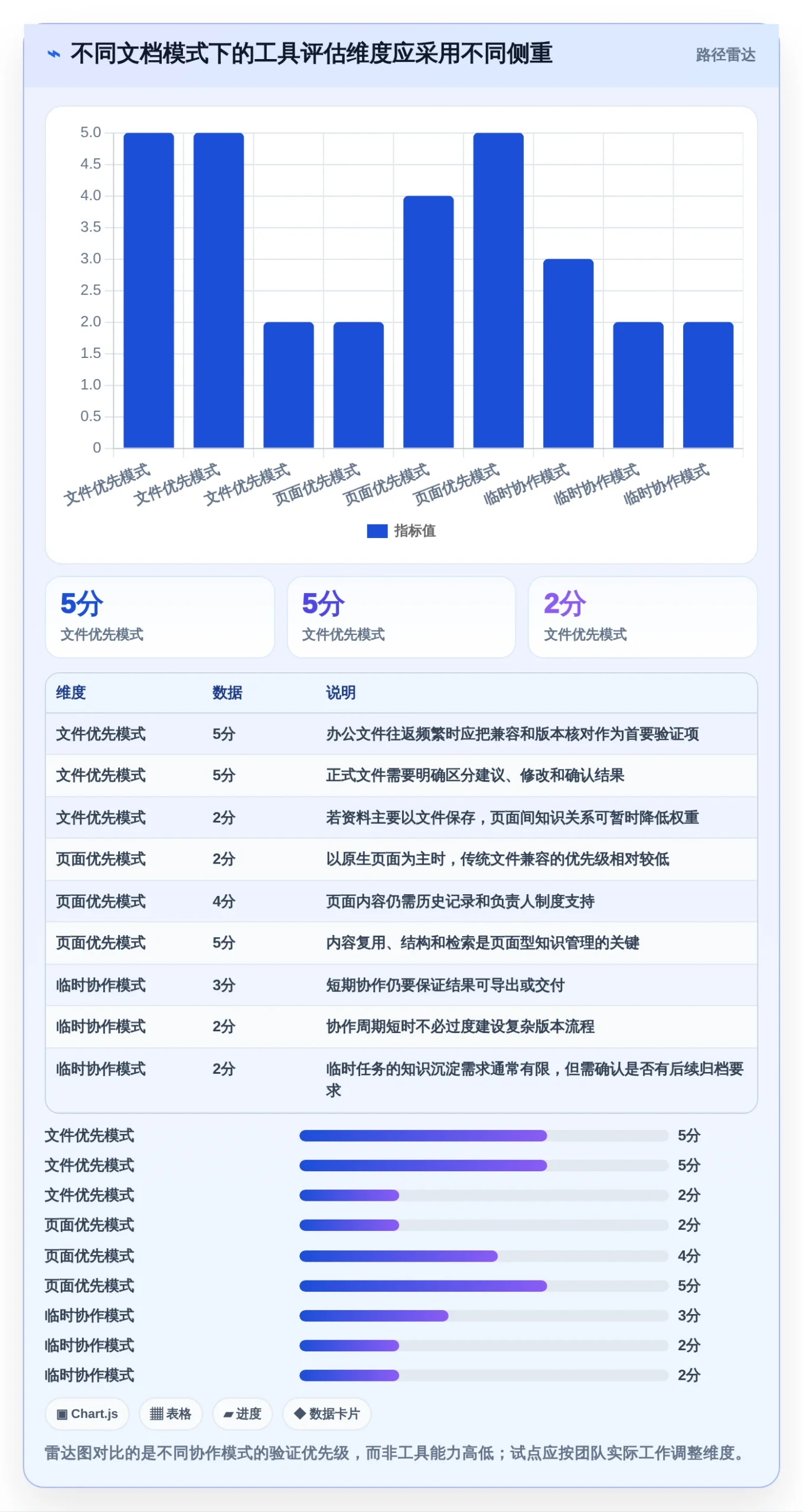
Task: Click the 2.5 y-axis label
Action: coord(90,290)
